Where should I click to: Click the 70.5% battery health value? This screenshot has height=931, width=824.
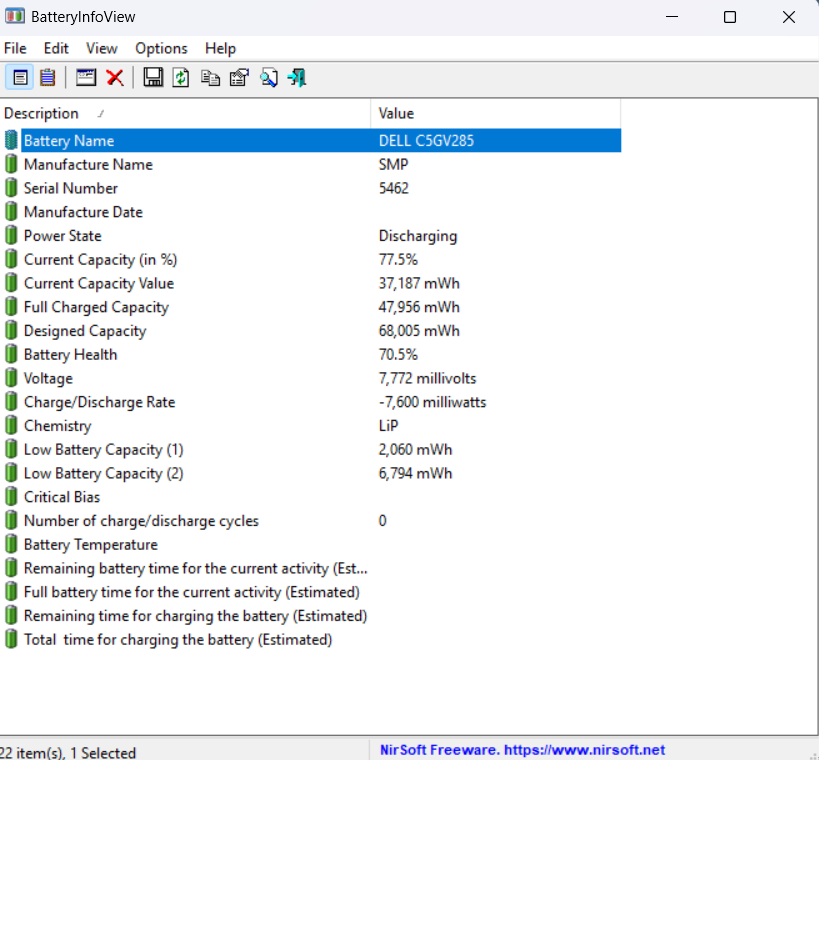point(398,354)
